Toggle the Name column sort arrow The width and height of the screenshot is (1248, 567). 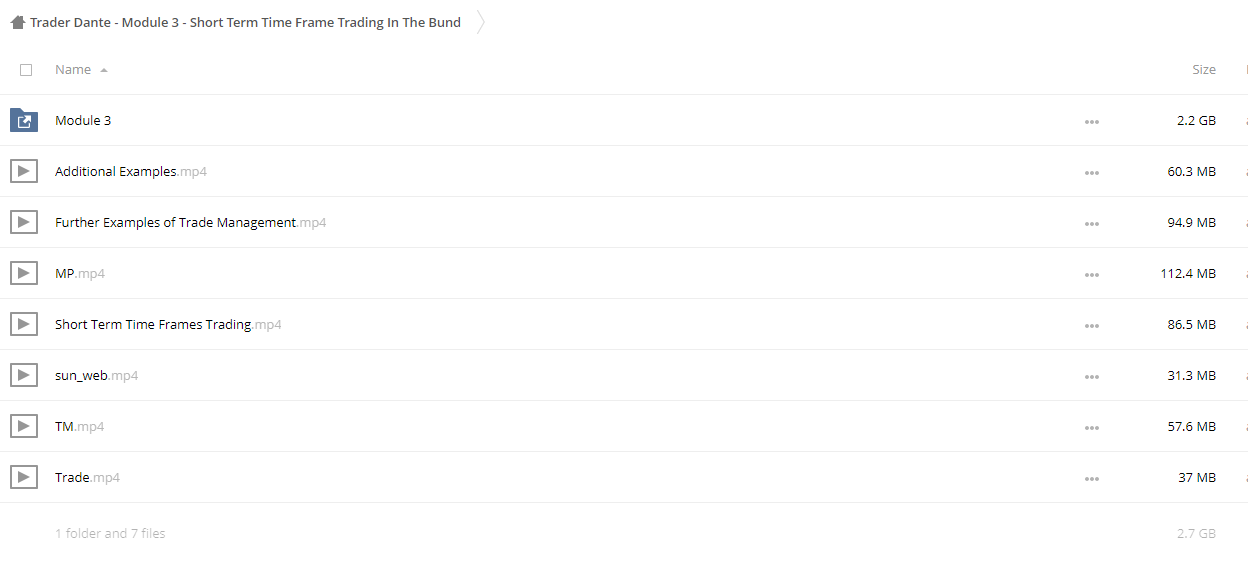click(x=104, y=70)
